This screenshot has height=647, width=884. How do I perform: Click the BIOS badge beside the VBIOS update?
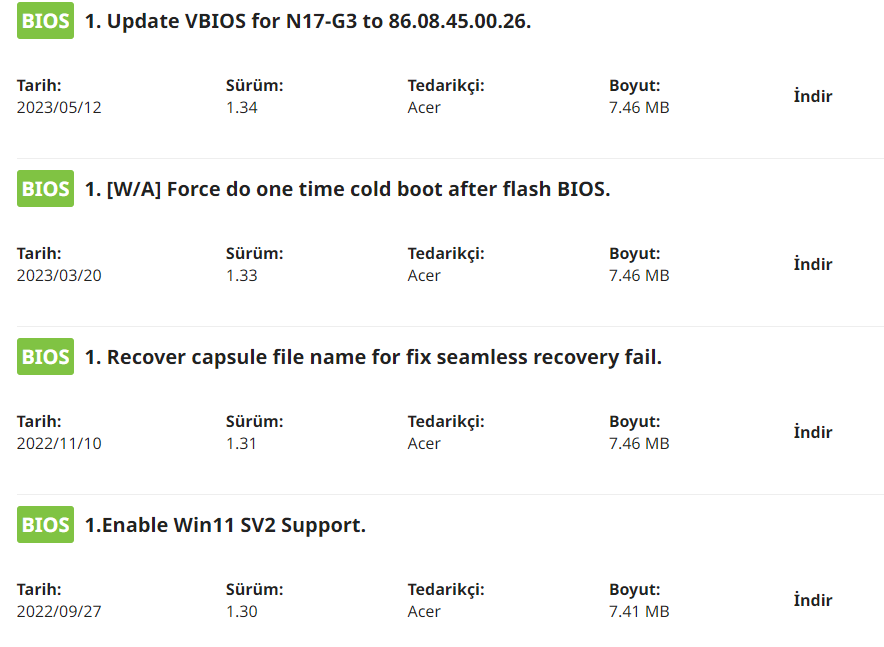45,21
